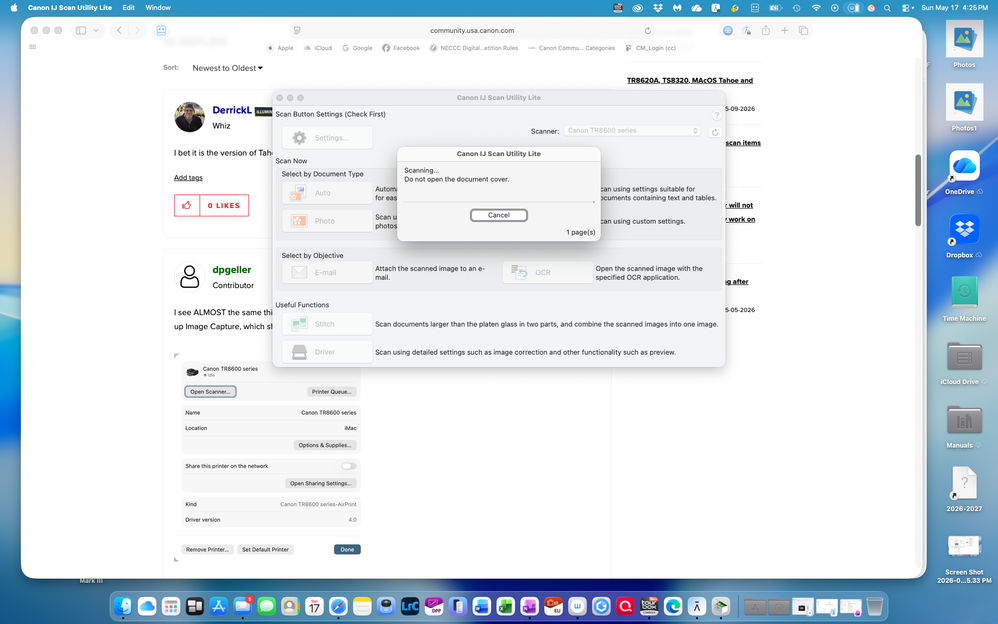Click Safari tab overview icon
The height and width of the screenshot is (624, 998).
pyautogui.click(x=803, y=31)
